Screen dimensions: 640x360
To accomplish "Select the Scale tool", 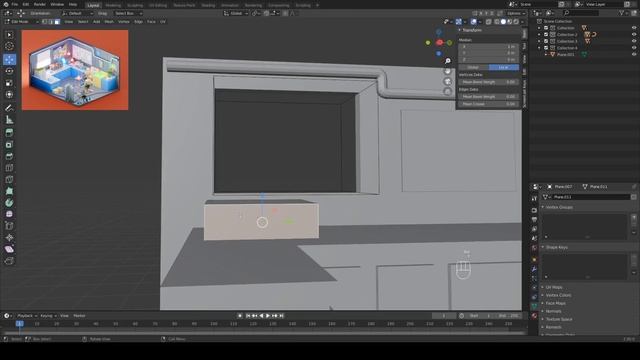I will [x=9, y=83].
